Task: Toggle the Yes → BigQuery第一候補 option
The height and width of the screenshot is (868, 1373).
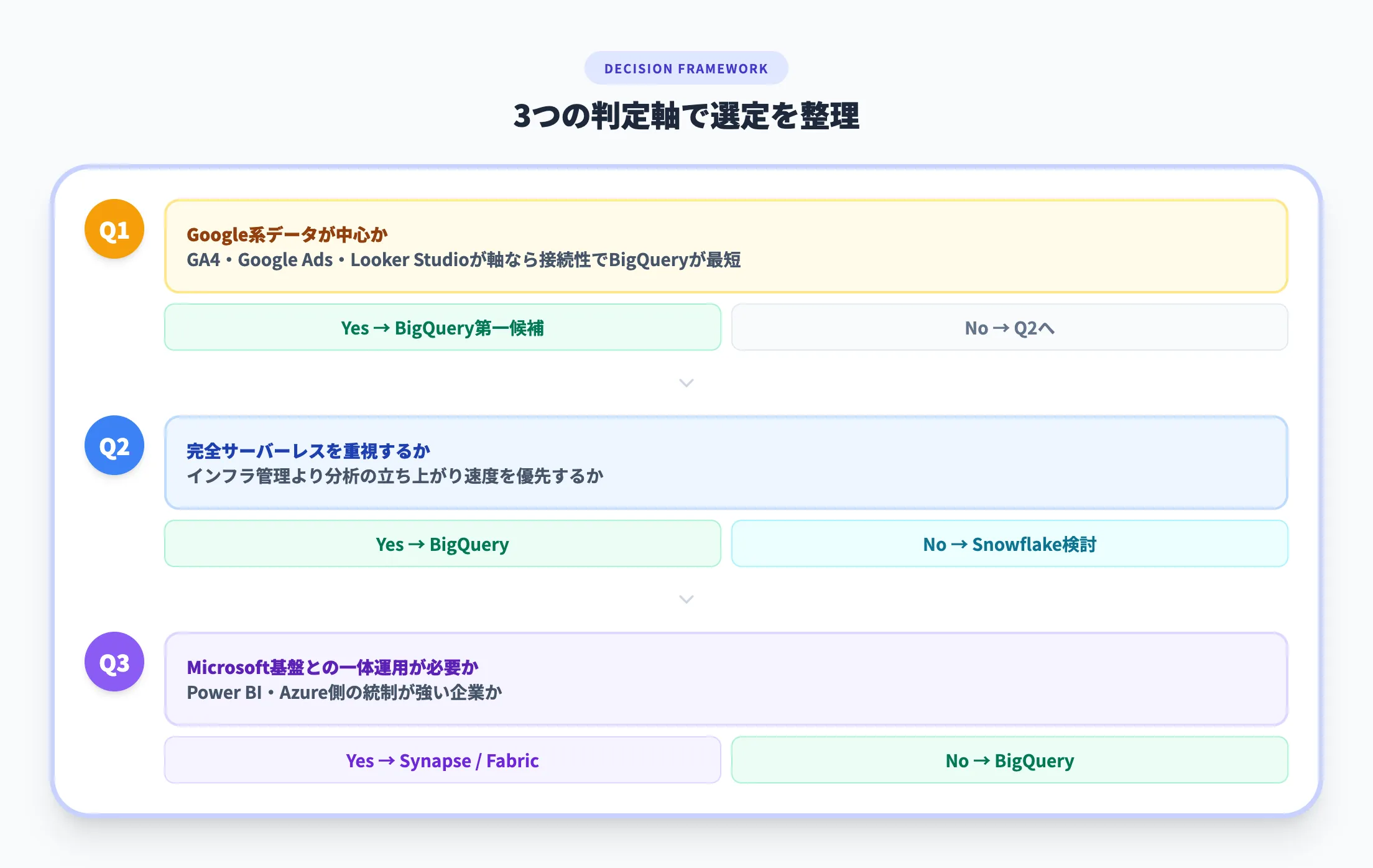Action: [441, 328]
